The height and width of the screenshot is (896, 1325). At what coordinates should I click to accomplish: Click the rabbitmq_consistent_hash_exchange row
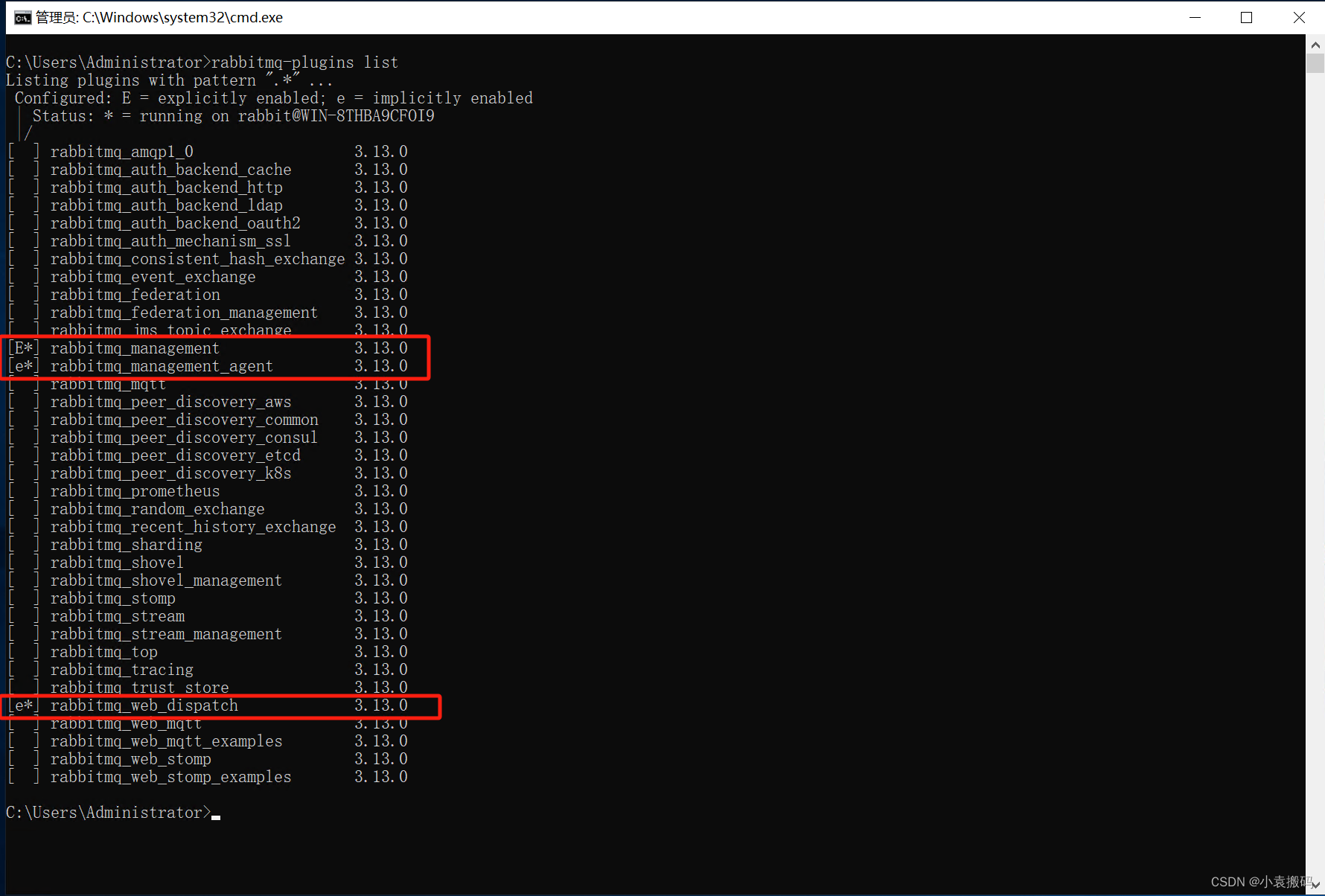208,259
